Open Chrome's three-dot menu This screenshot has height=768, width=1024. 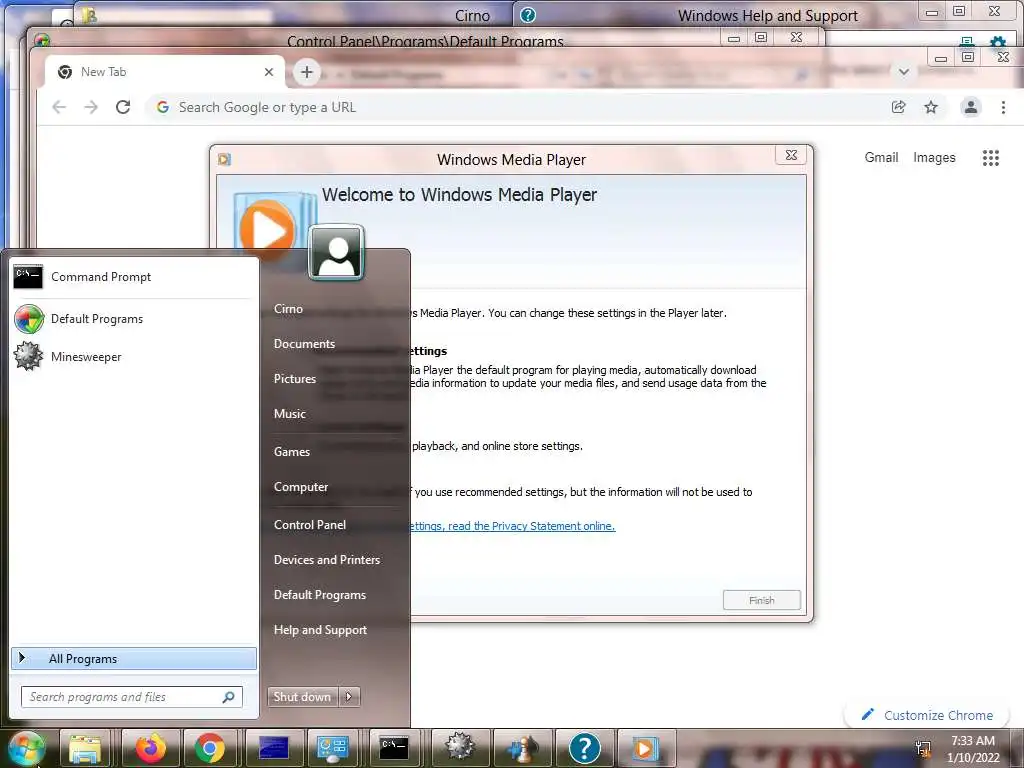[x=1003, y=107]
